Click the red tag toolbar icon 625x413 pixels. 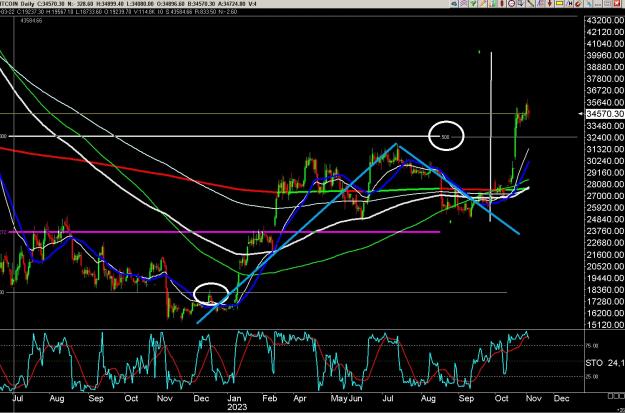point(578,4)
